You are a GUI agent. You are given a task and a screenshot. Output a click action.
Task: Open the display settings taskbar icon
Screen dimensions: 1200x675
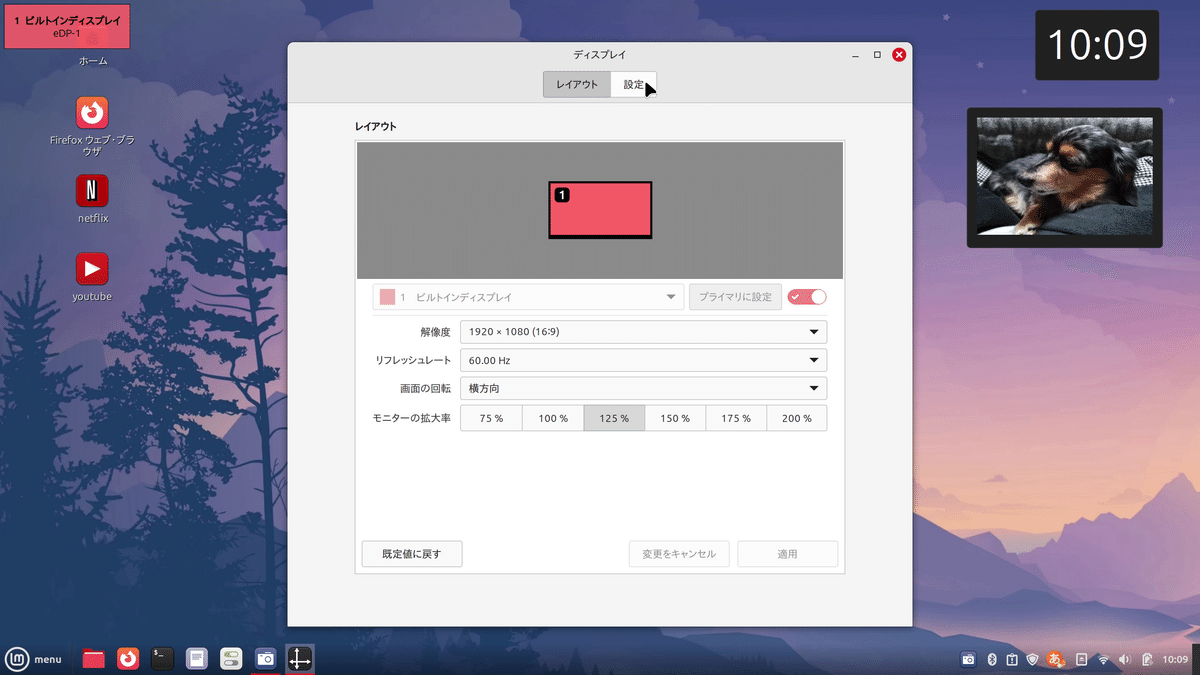pyautogui.click(x=299, y=659)
